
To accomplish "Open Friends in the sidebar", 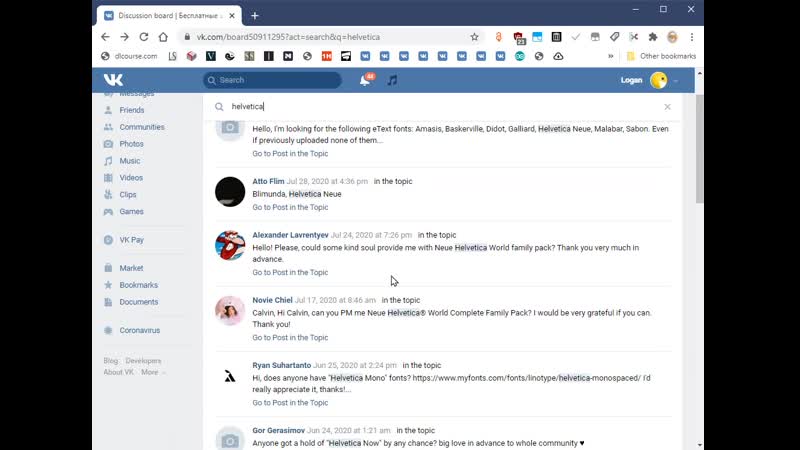I will click(x=132, y=110).
